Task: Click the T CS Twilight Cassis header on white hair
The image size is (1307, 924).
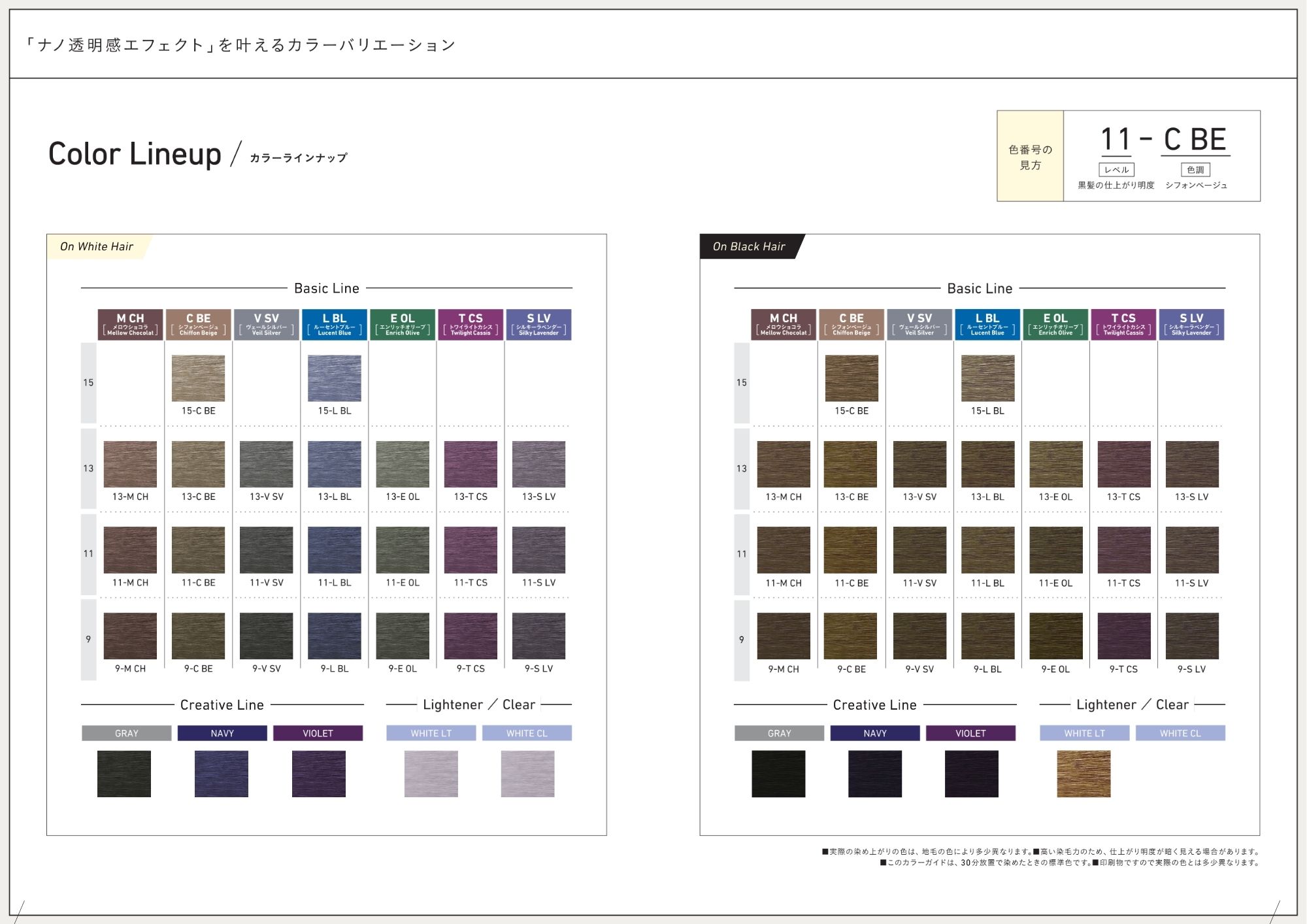Action: point(471,324)
